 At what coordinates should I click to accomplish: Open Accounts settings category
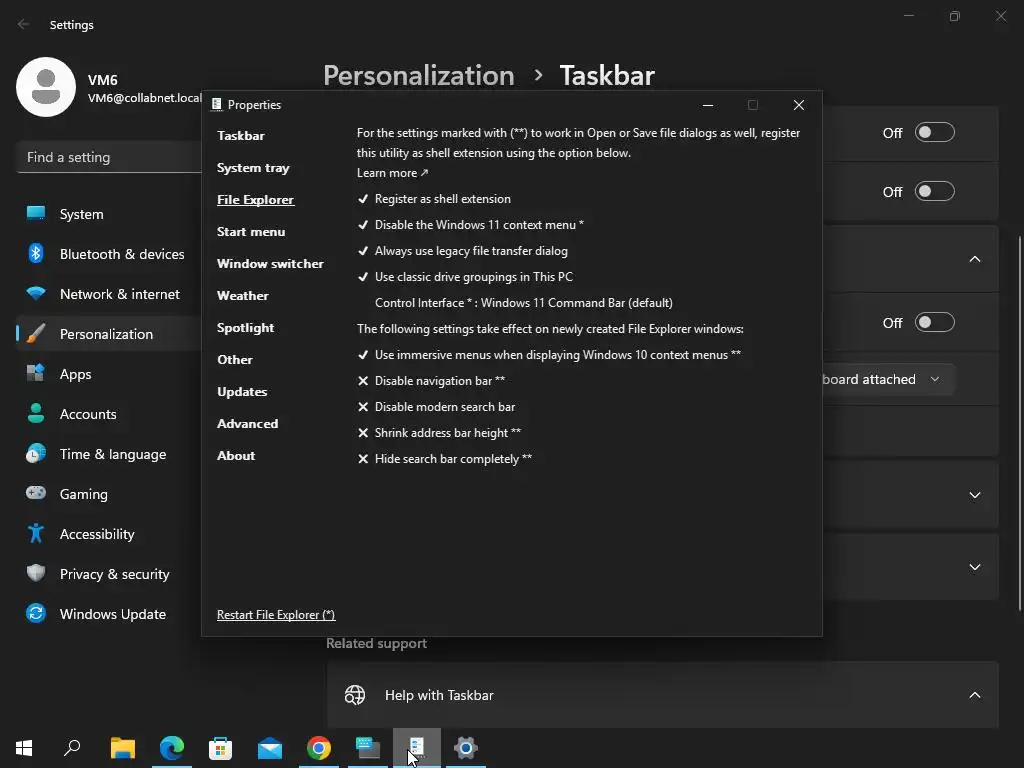coord(108,414)
